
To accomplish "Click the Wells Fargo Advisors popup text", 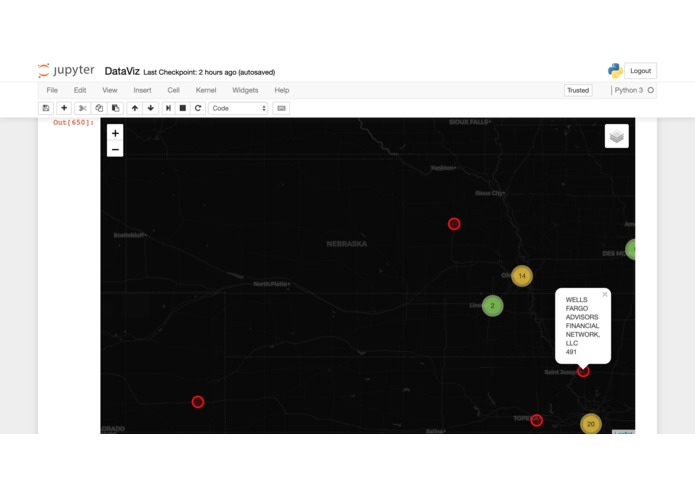I will (x=582, y=326).
